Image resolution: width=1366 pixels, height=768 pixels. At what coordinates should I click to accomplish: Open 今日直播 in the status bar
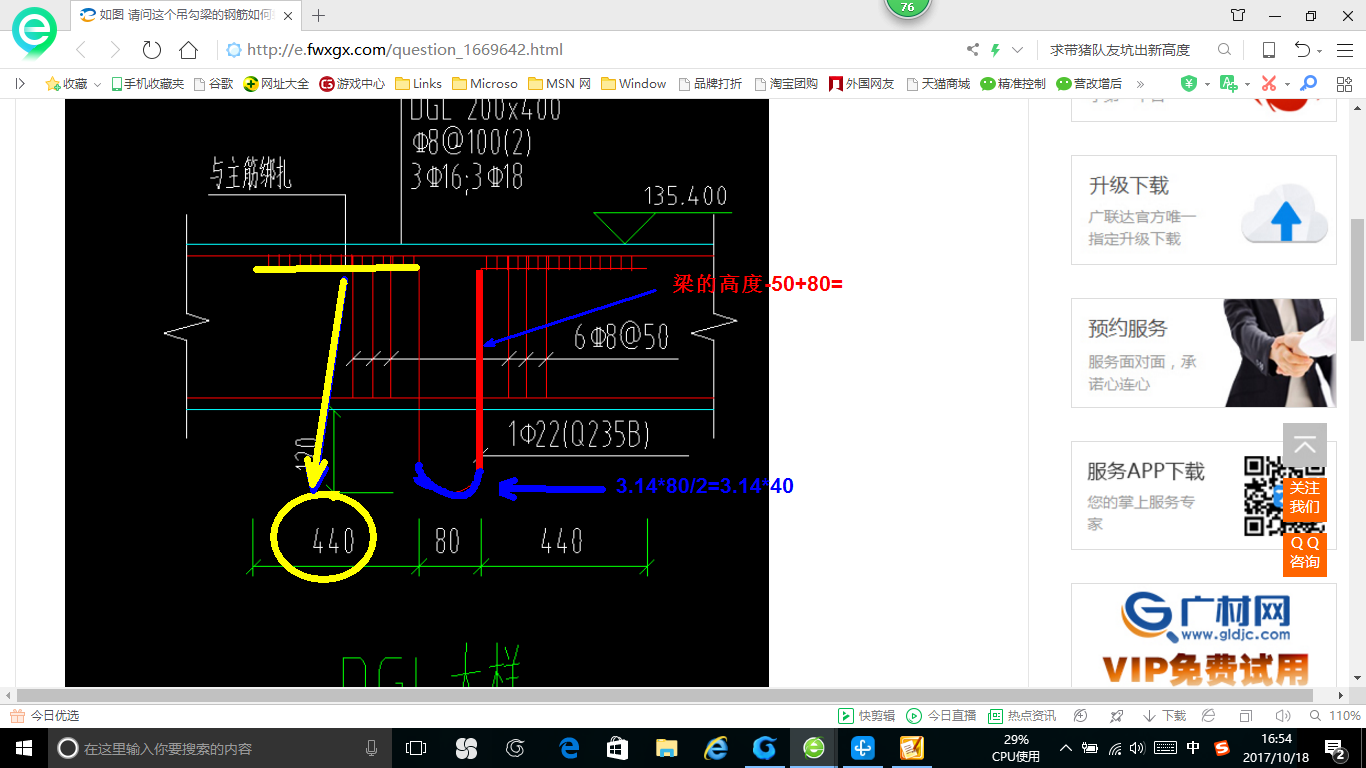(x=941, y=716)
